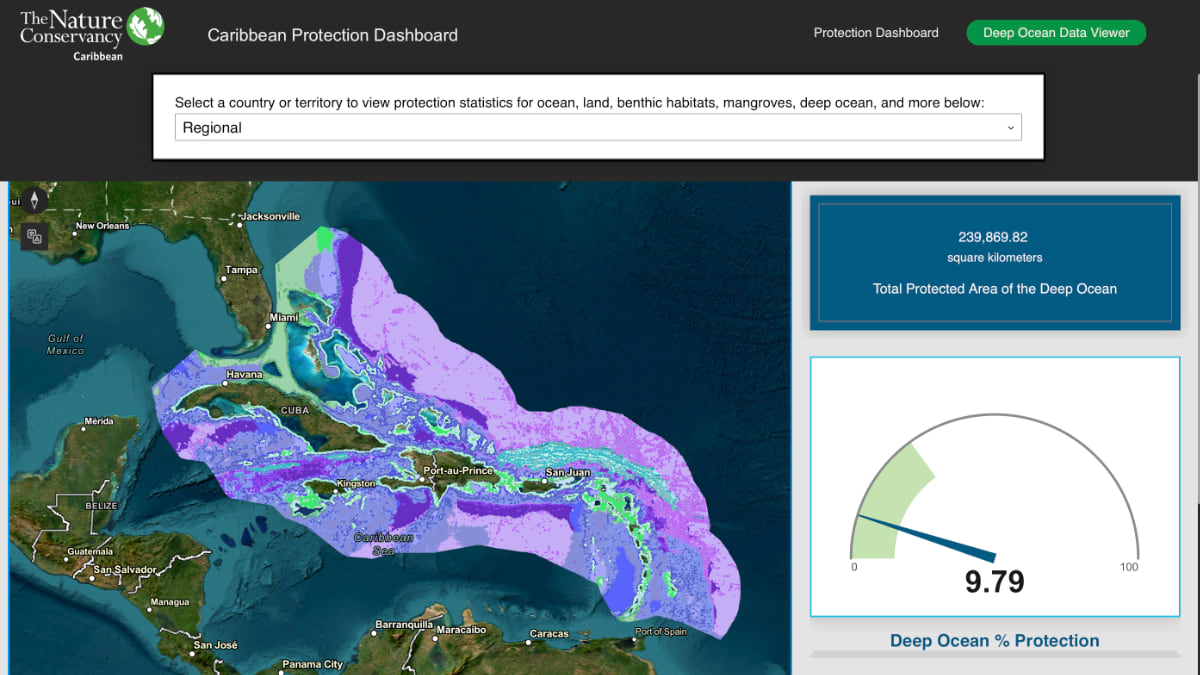Open the basemap switcher on the map

[x=34, y=236]
